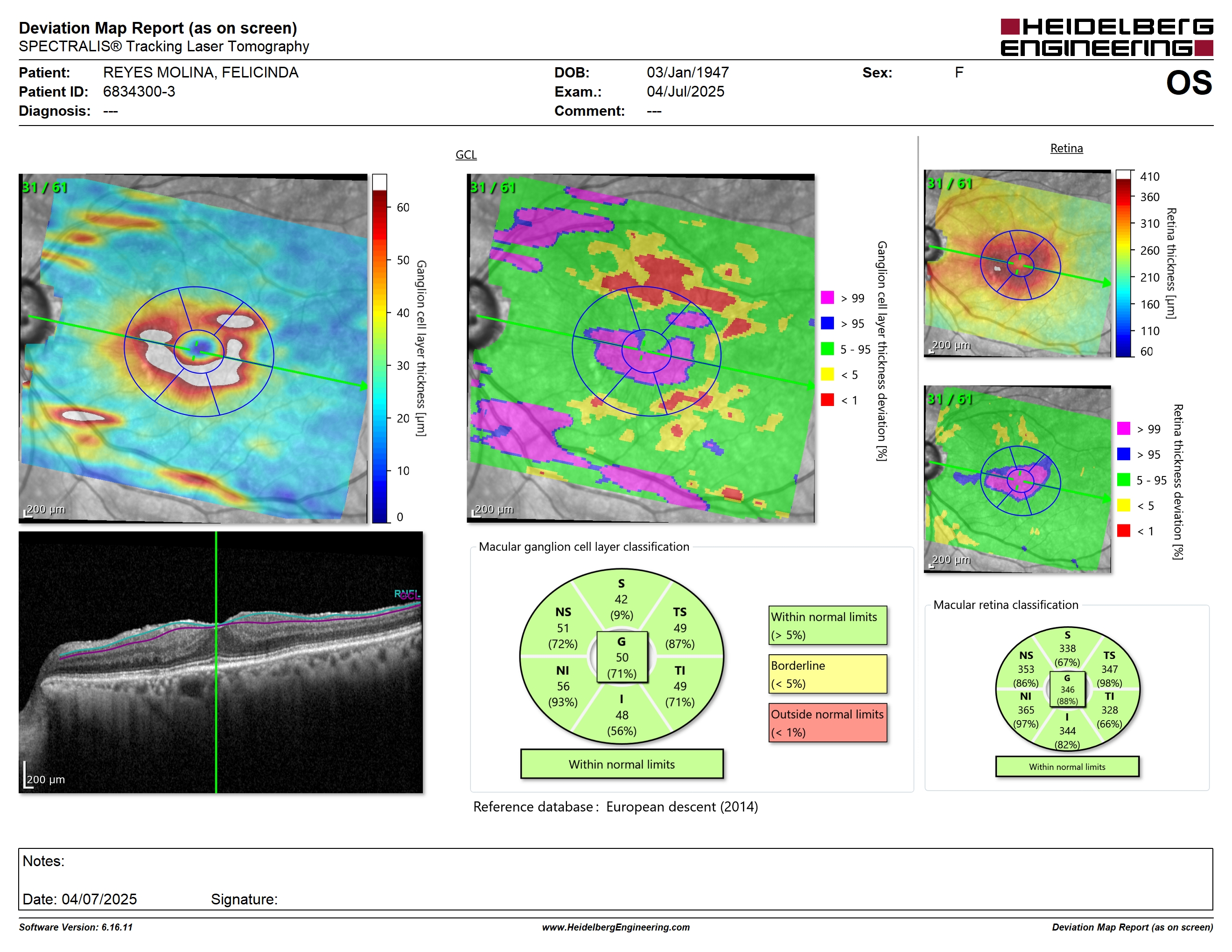Click the OCT B-scan cross-section image
This screenshot has width=1232, height=952.
221,662
